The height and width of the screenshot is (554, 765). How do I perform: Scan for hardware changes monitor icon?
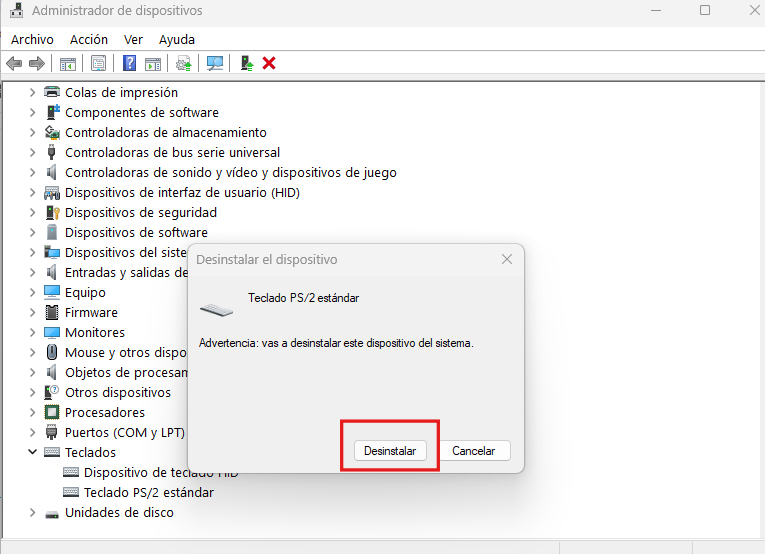pyautogui.click(x=215, y=63)
